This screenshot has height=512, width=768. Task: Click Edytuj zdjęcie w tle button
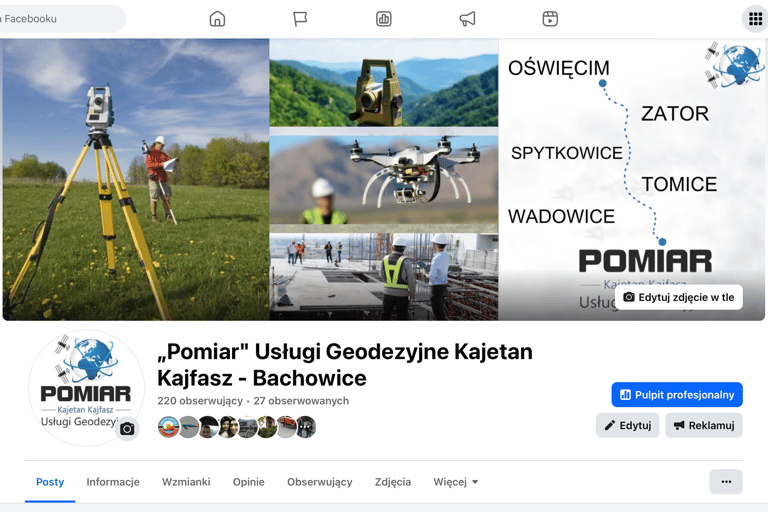click(x=679, y=297)
